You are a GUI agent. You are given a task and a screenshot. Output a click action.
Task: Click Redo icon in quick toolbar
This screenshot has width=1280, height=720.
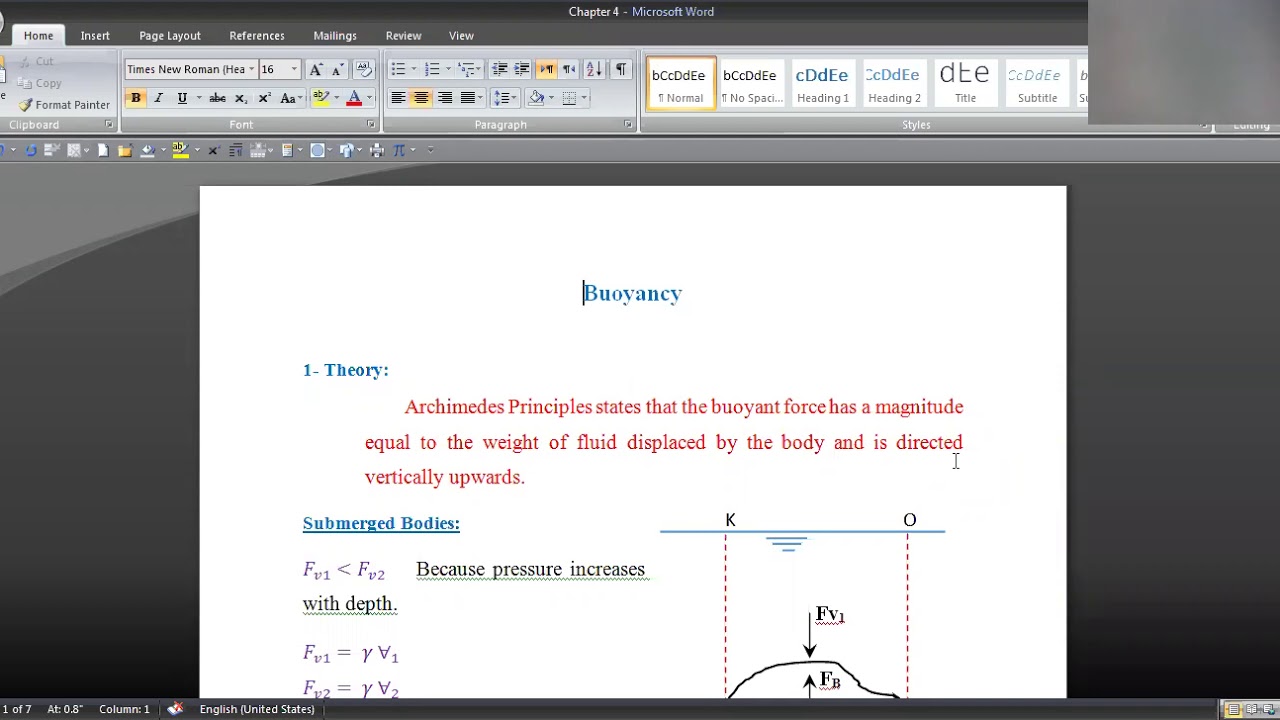pyautogui.click(x=31, y=150)
